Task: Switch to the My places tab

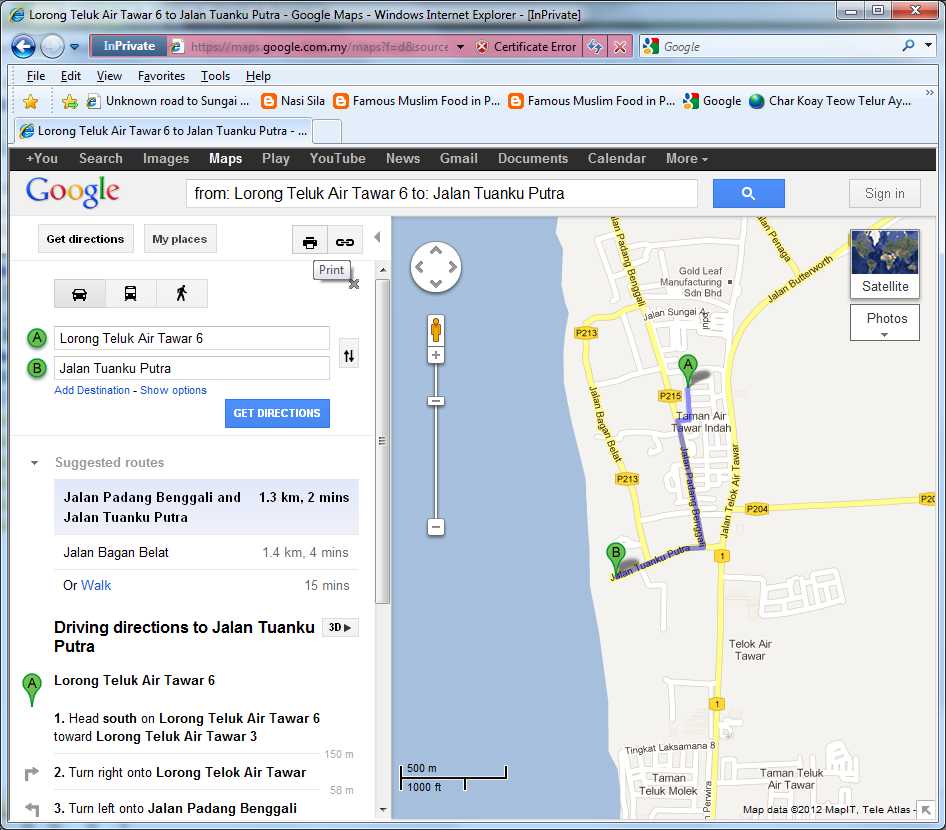Action: point(180,238)
